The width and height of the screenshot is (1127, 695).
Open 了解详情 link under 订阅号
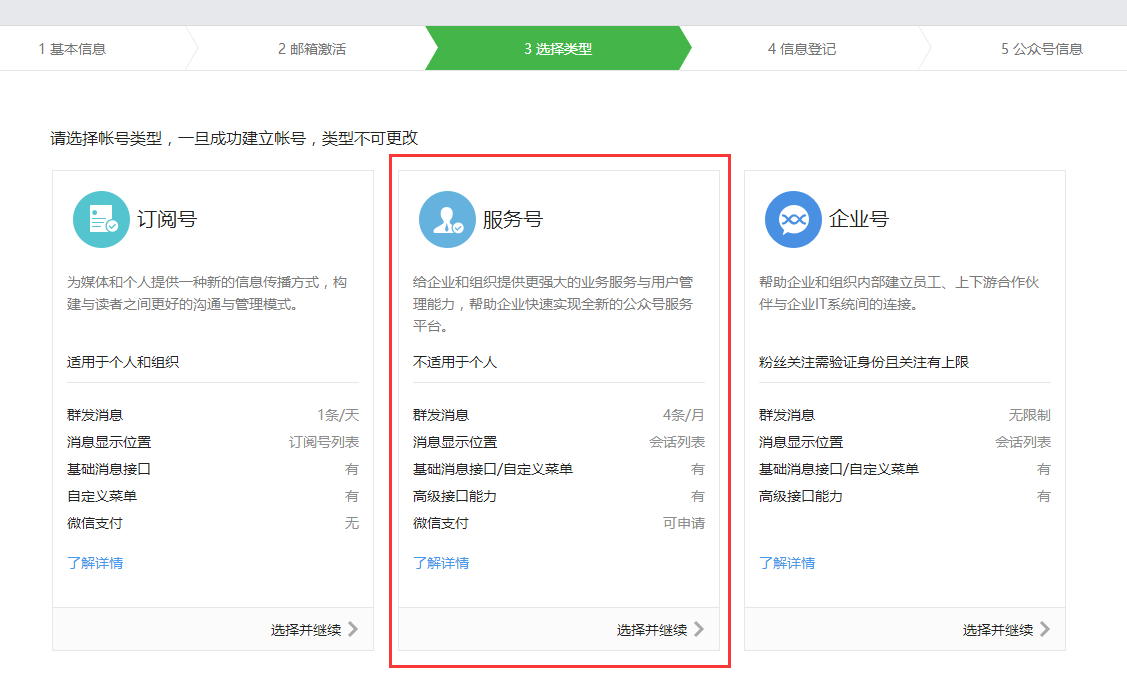(95, 563)
